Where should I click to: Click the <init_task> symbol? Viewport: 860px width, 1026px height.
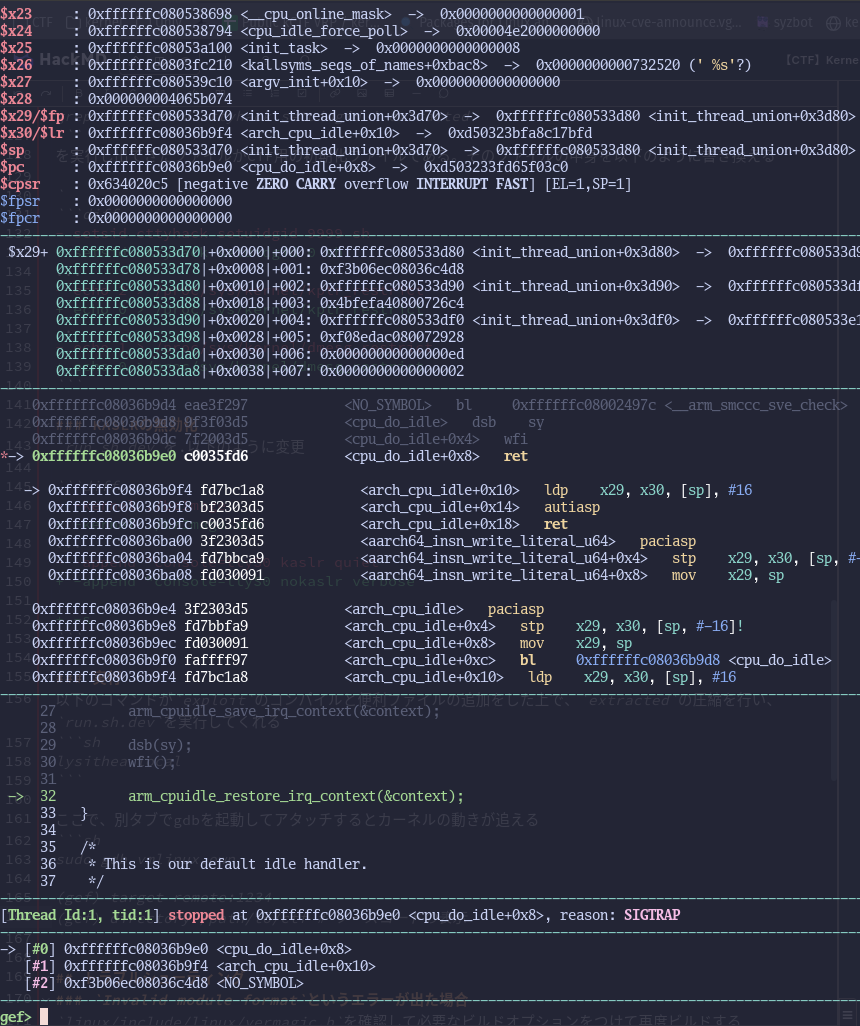pos(284,48)
